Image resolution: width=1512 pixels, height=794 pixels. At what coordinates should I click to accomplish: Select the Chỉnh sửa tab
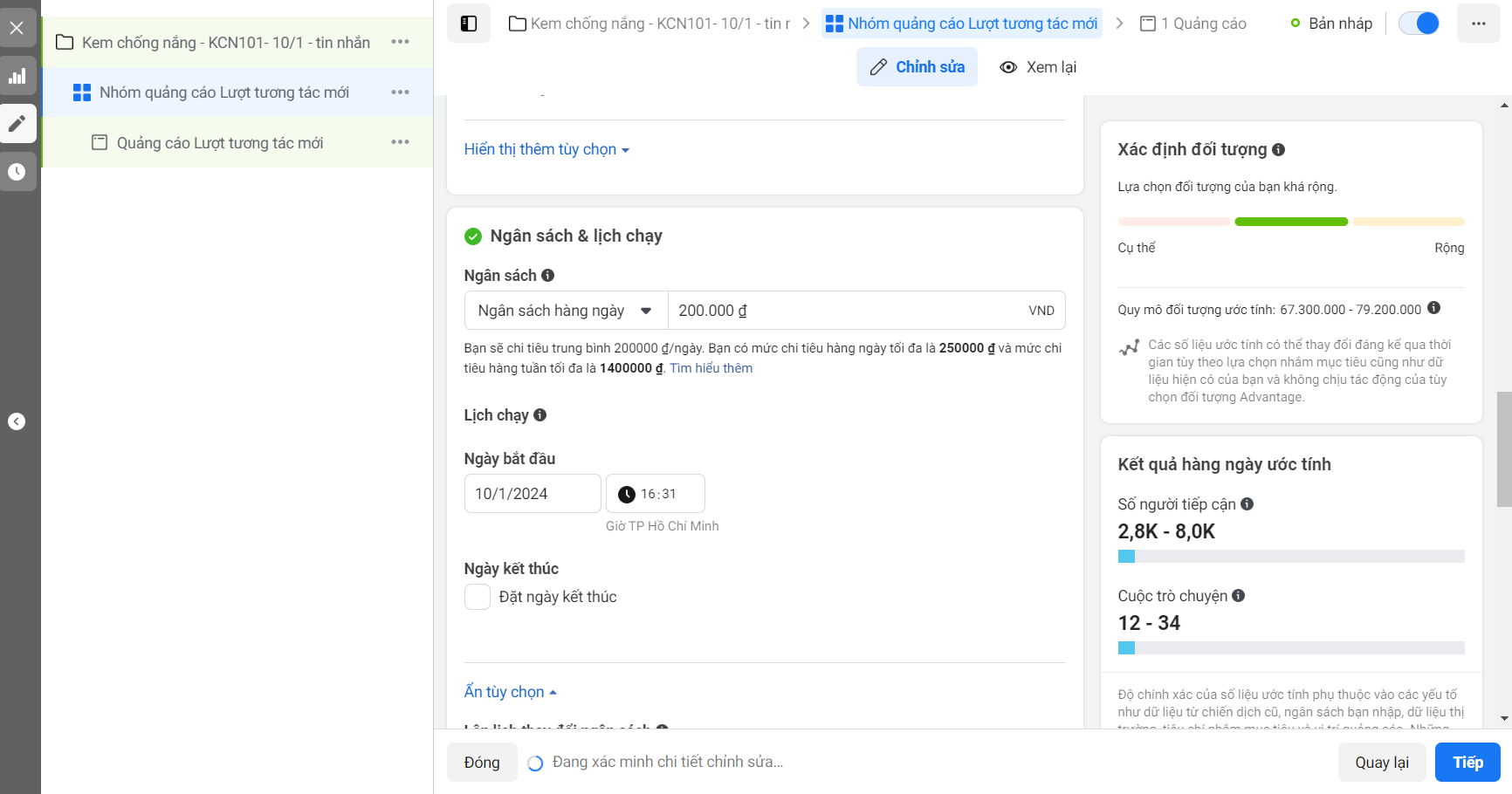click(917, 67)
